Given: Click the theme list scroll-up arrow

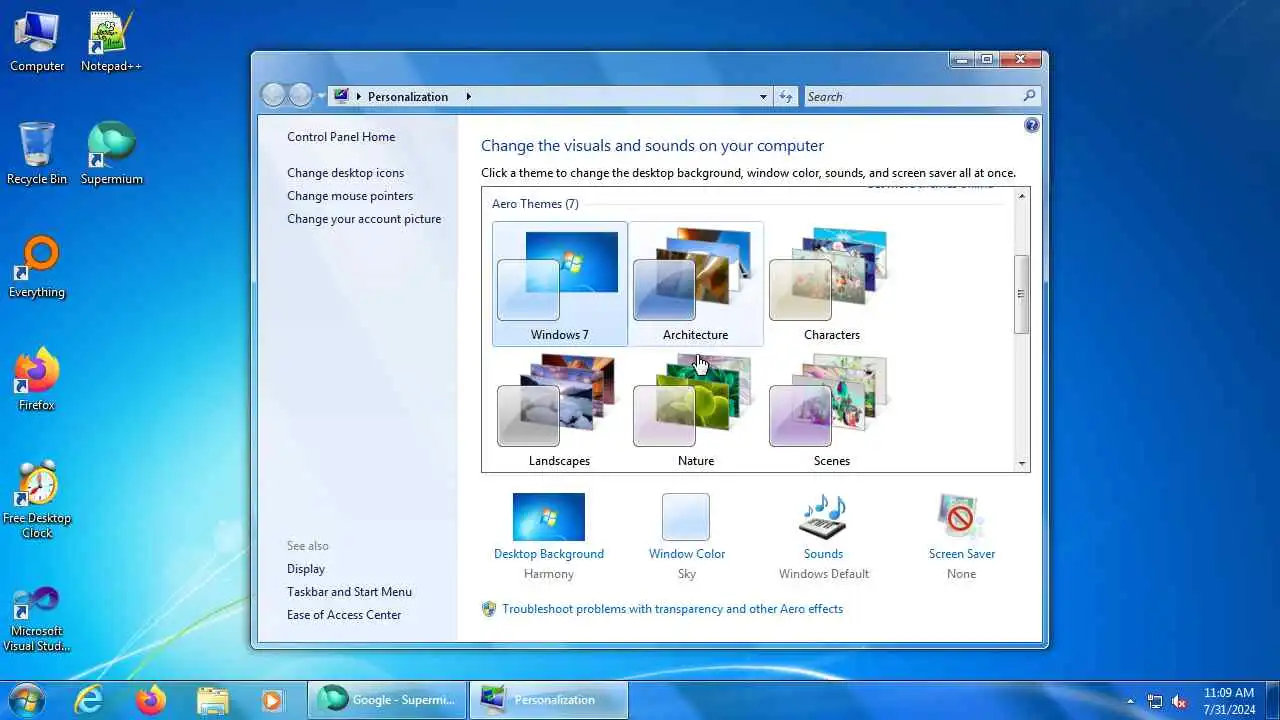Looking at the screenshot, I should [1021, 196].
